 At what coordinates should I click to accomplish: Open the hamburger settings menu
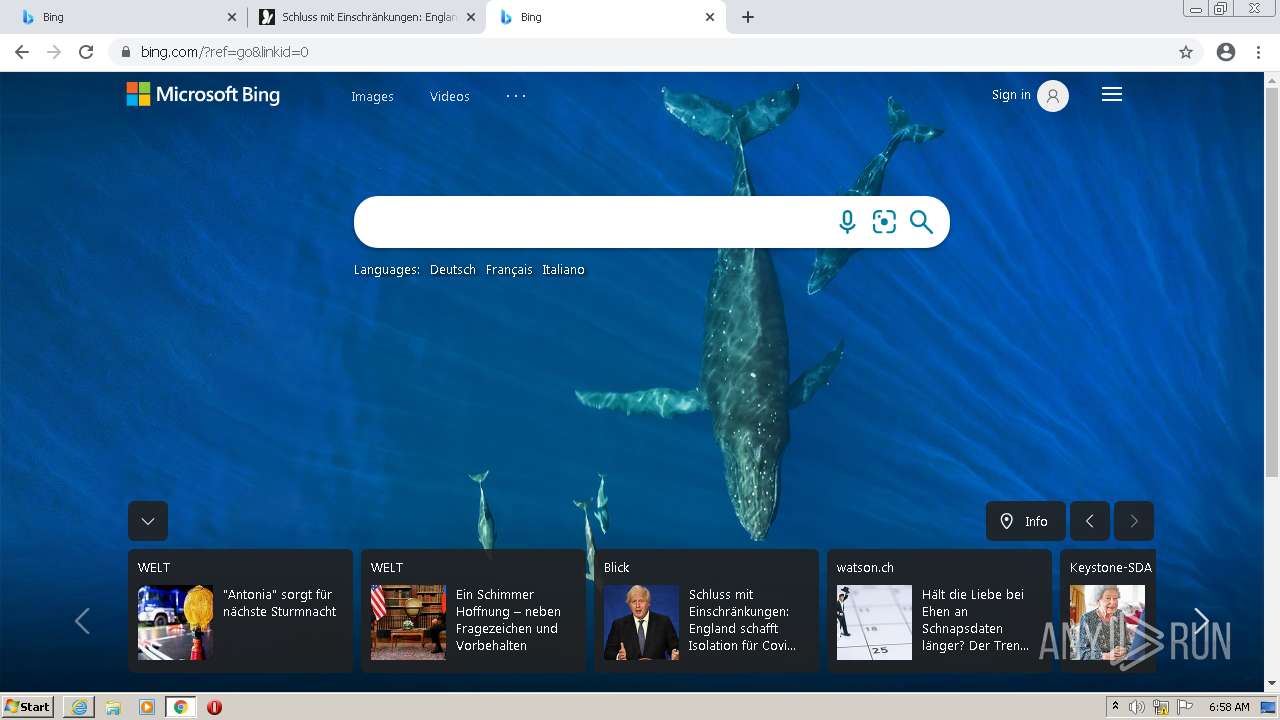[x=1112, y=94]
